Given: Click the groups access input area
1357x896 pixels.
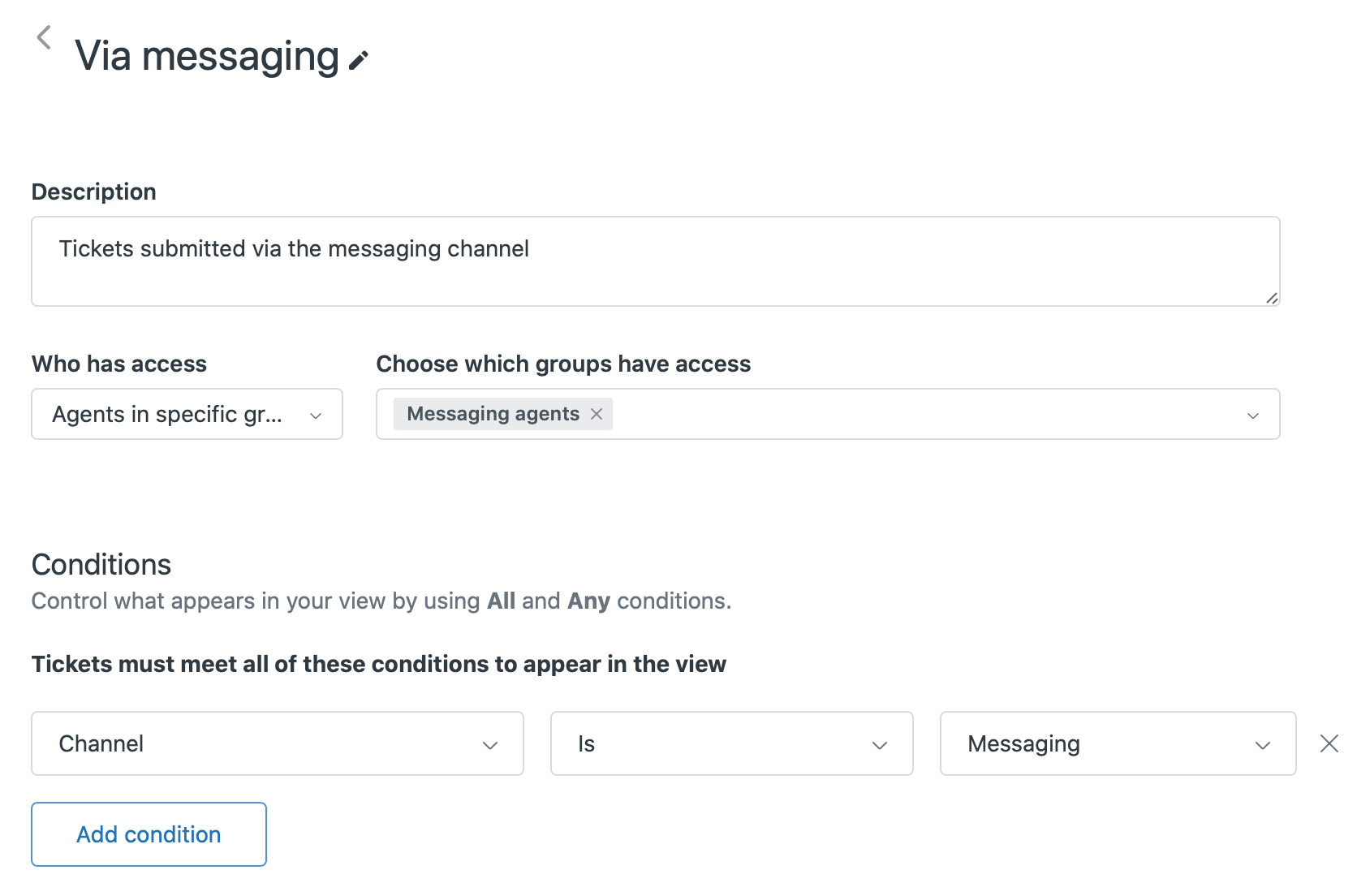Looking at the screenshot, I should (x=893, y=414).
